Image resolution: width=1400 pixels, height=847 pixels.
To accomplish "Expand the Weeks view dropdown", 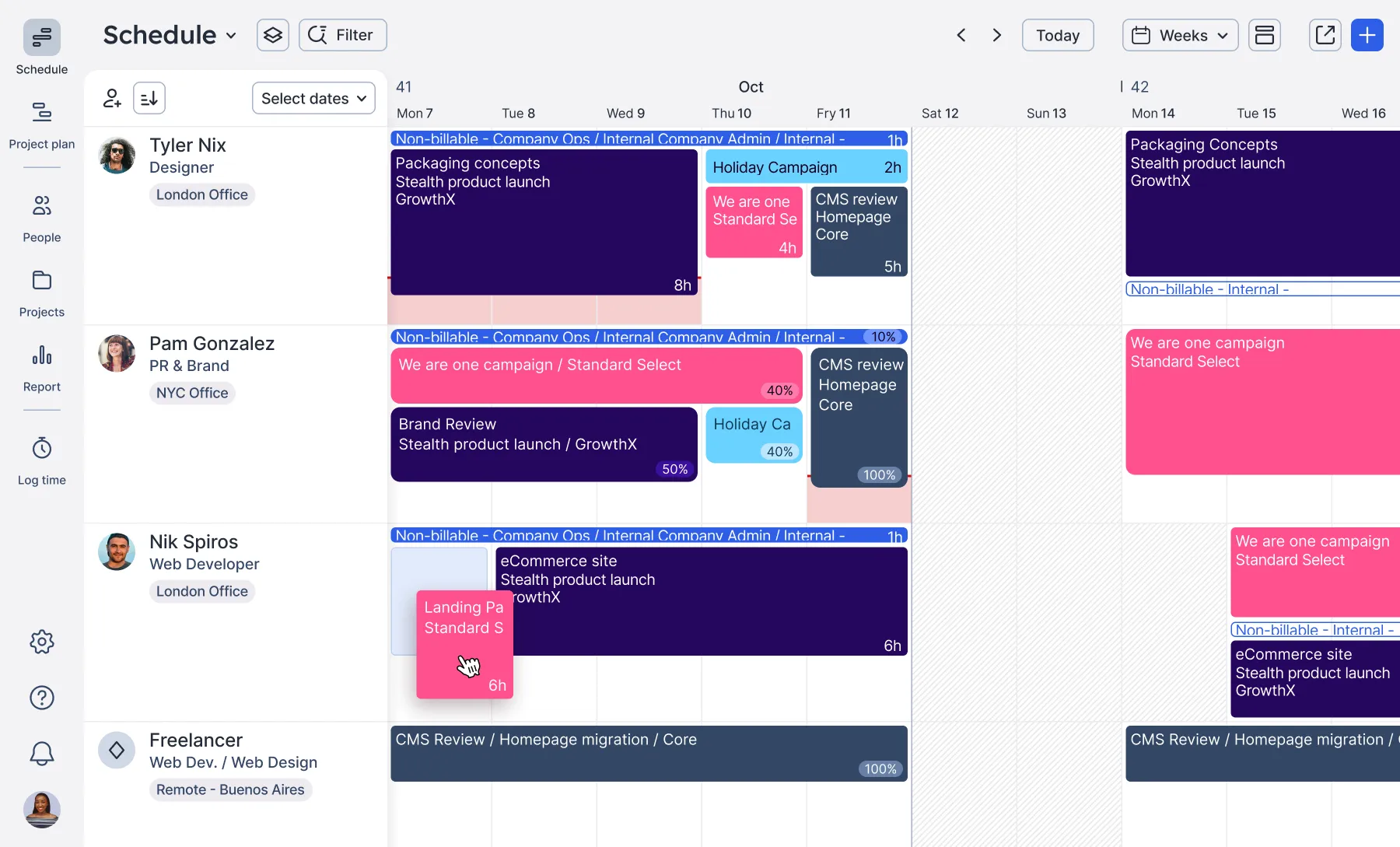I will (1179, 35).
